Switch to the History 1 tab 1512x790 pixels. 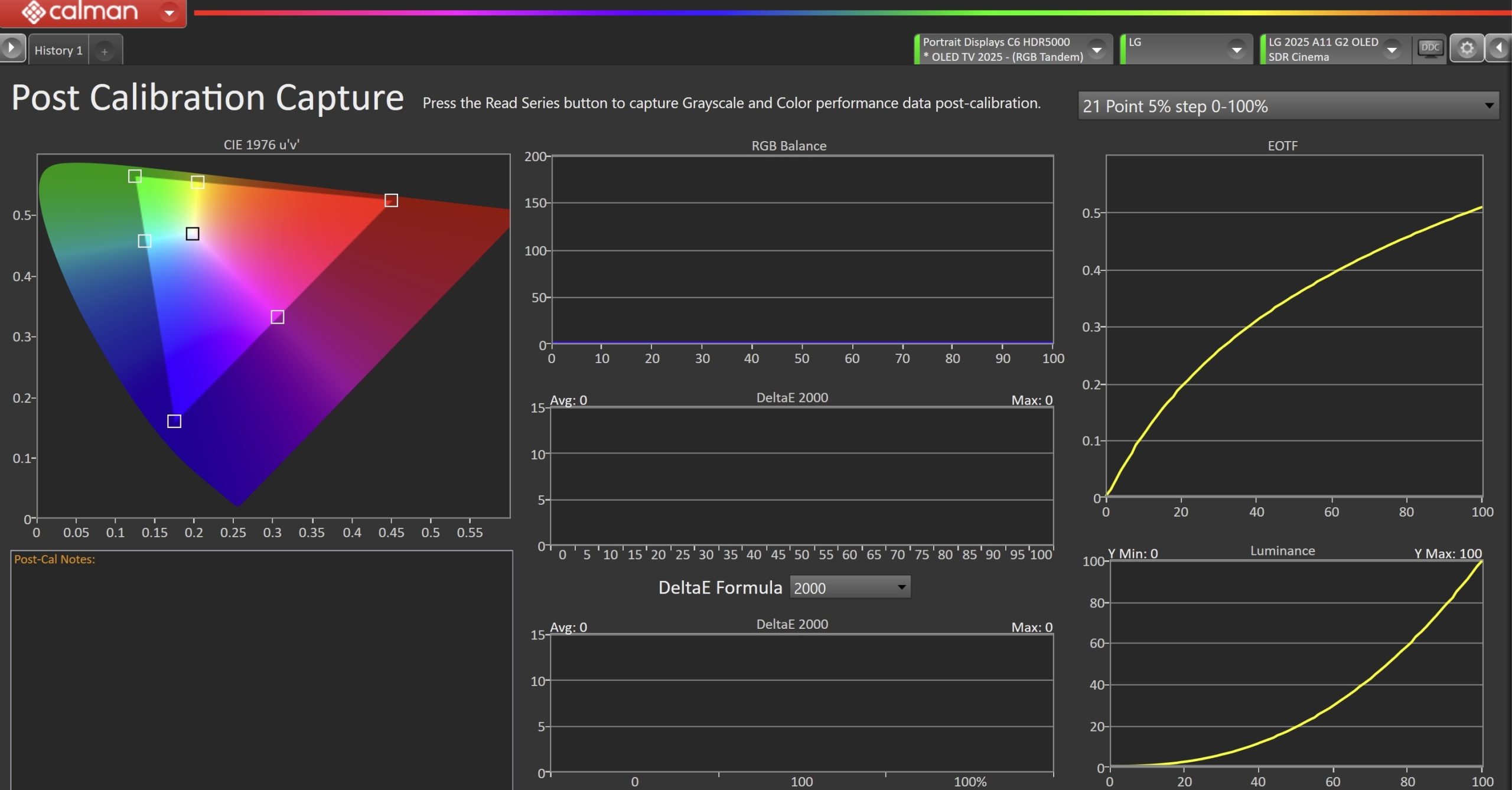[x=58, y=50]
